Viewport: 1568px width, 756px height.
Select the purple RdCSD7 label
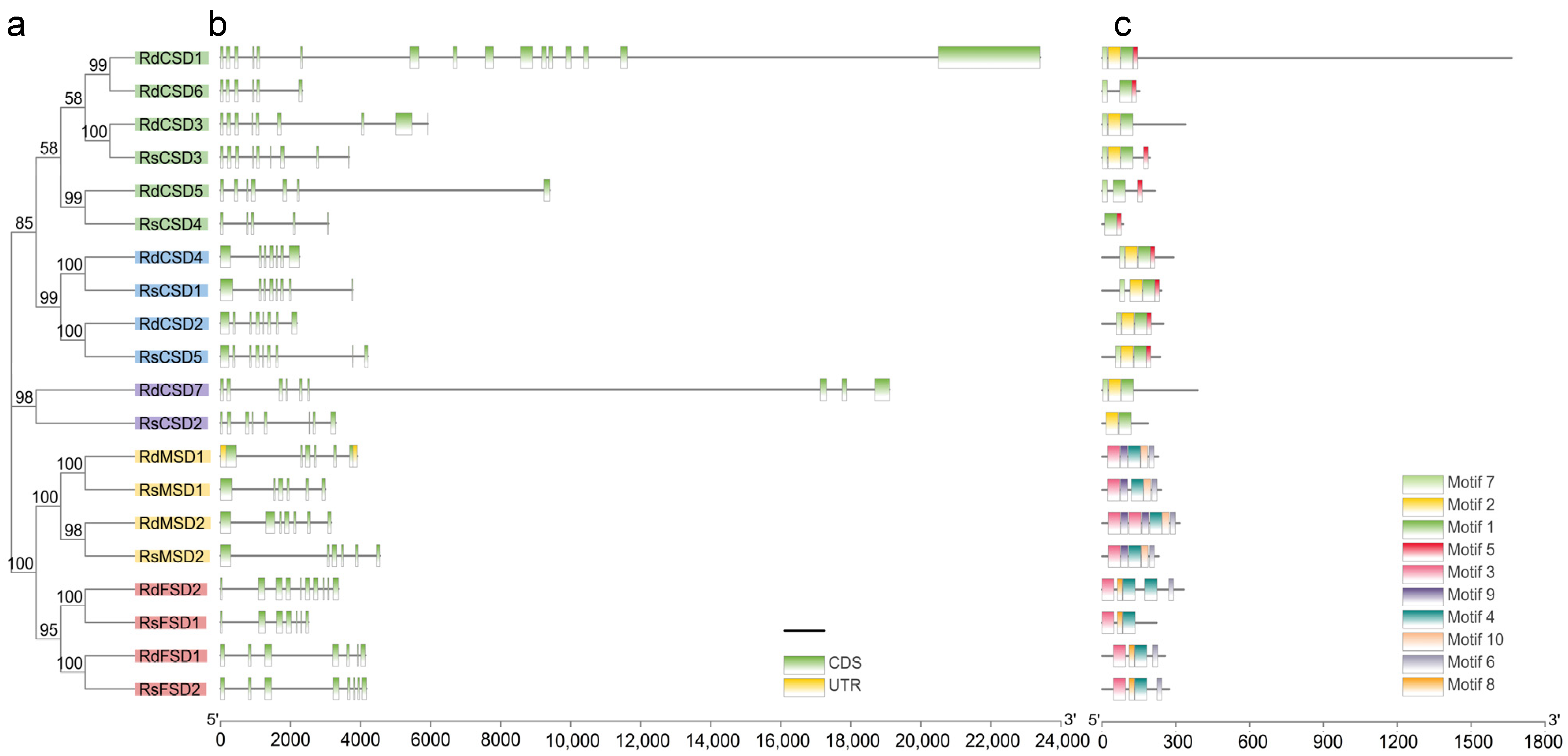coord(172,390)
